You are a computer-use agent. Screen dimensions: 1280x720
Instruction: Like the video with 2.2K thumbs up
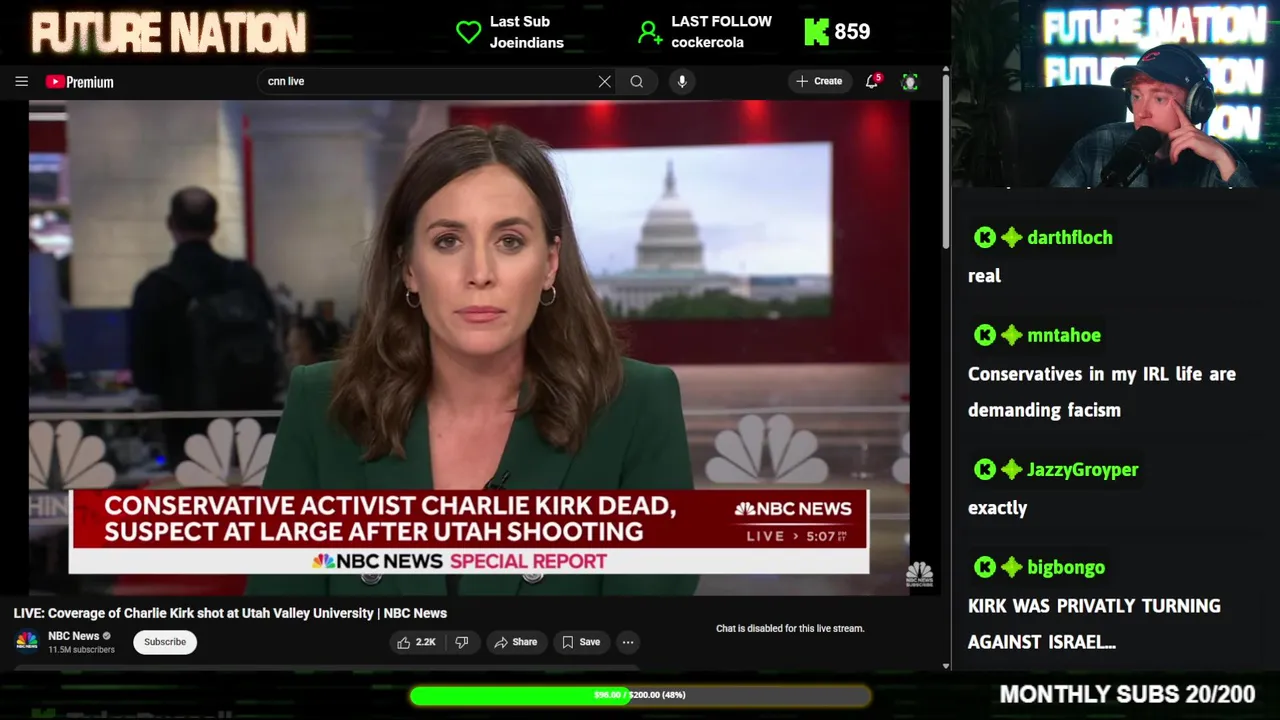[416, 642]
